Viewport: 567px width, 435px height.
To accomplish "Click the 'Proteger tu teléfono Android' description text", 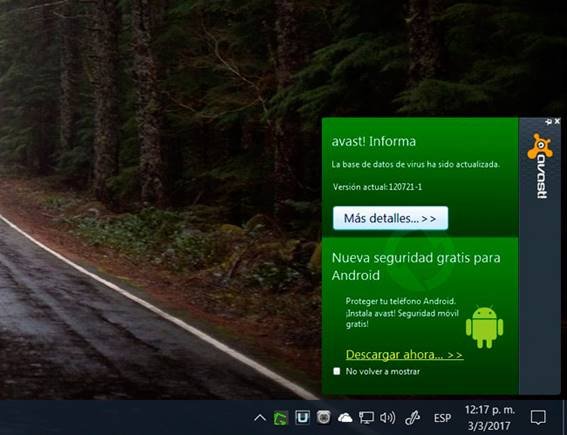I will tap(402, 313).
